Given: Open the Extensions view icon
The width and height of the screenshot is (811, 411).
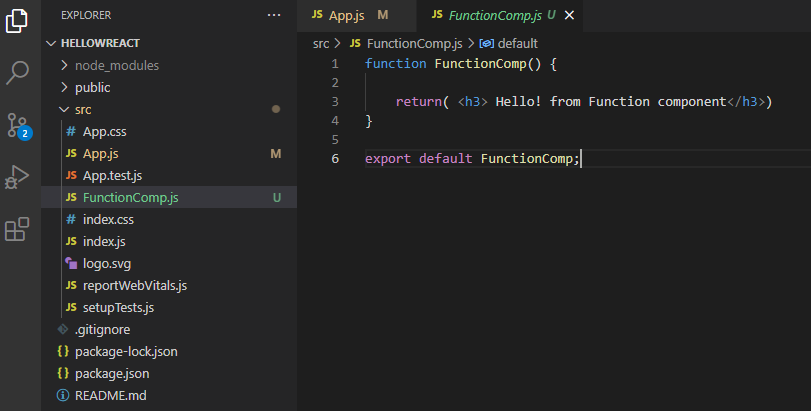Looking at the screenshot, I should pyautogui.click(x=17, y=230).
